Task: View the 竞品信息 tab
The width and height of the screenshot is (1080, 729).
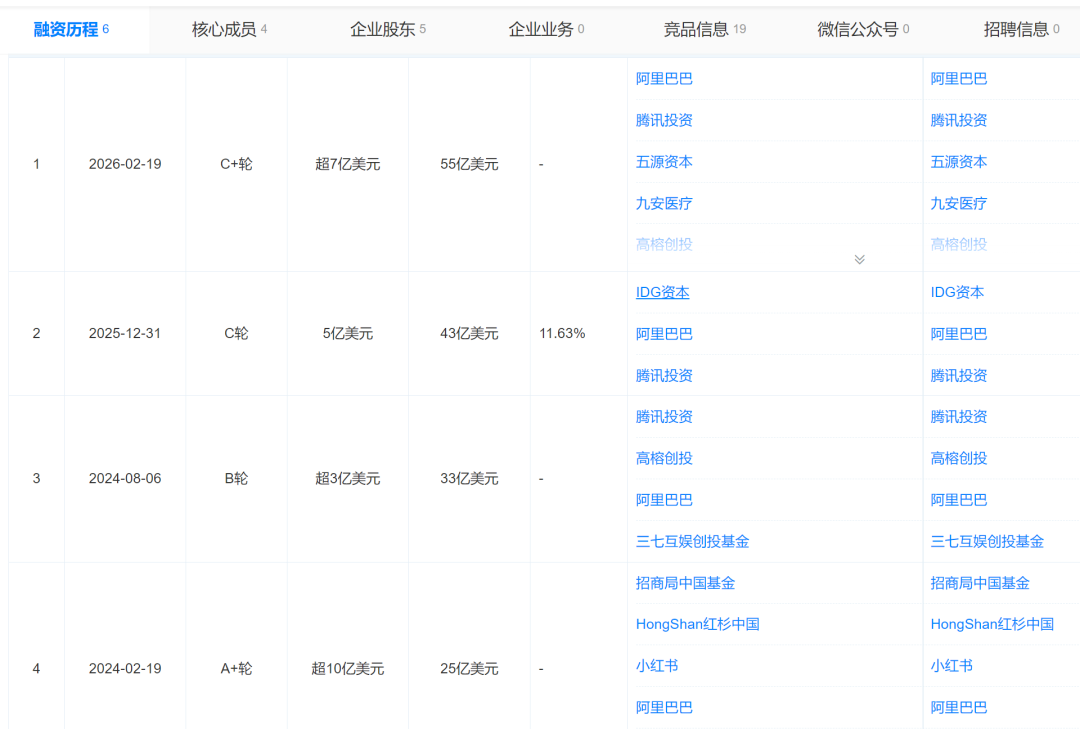Action: pos(697,30)
